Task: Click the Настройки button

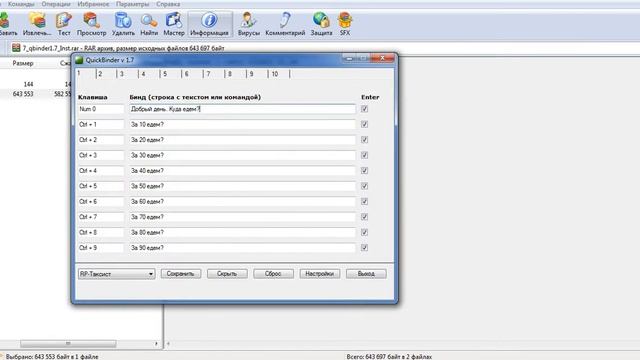Action: click(320, 273)
